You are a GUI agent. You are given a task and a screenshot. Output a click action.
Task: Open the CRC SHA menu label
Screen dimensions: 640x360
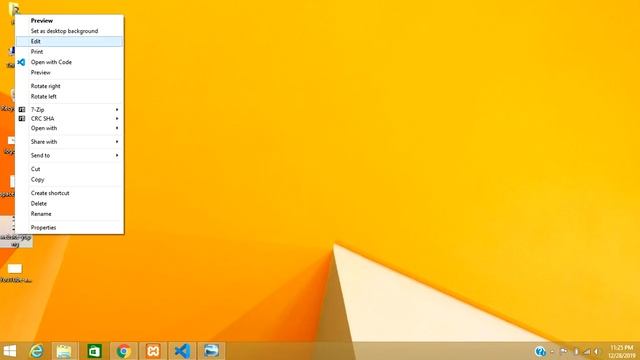click(42, 118)
